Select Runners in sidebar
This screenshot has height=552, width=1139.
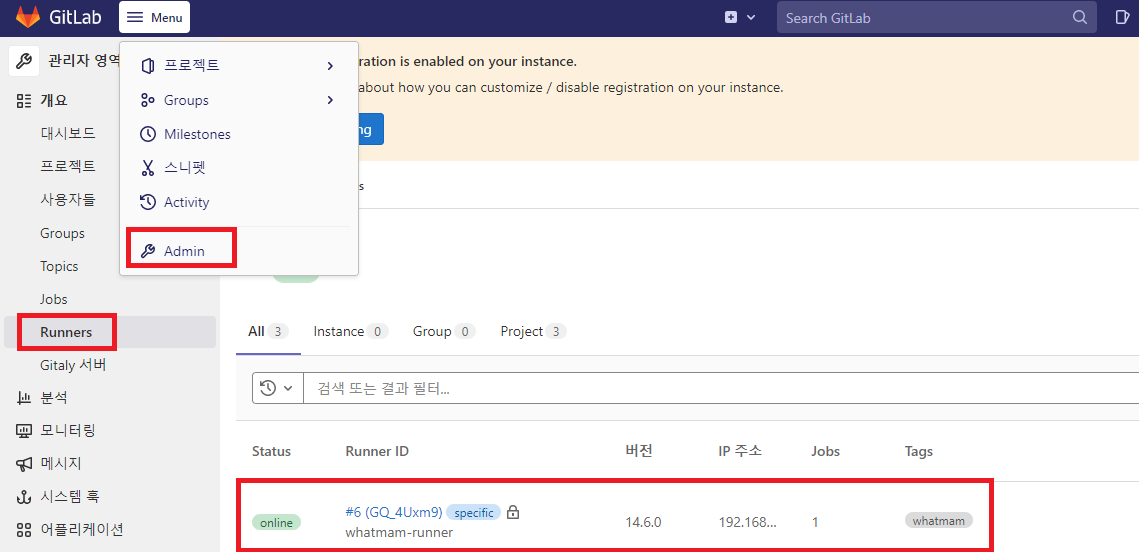(66, 333)
